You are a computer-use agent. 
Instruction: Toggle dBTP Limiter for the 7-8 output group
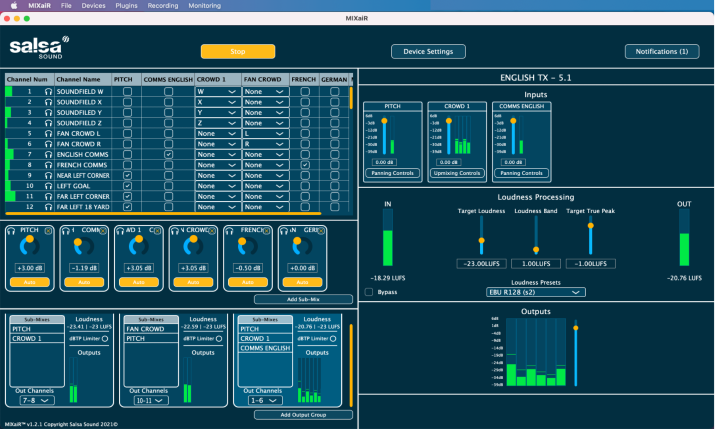pyautogui.click(x=105, y=339)
